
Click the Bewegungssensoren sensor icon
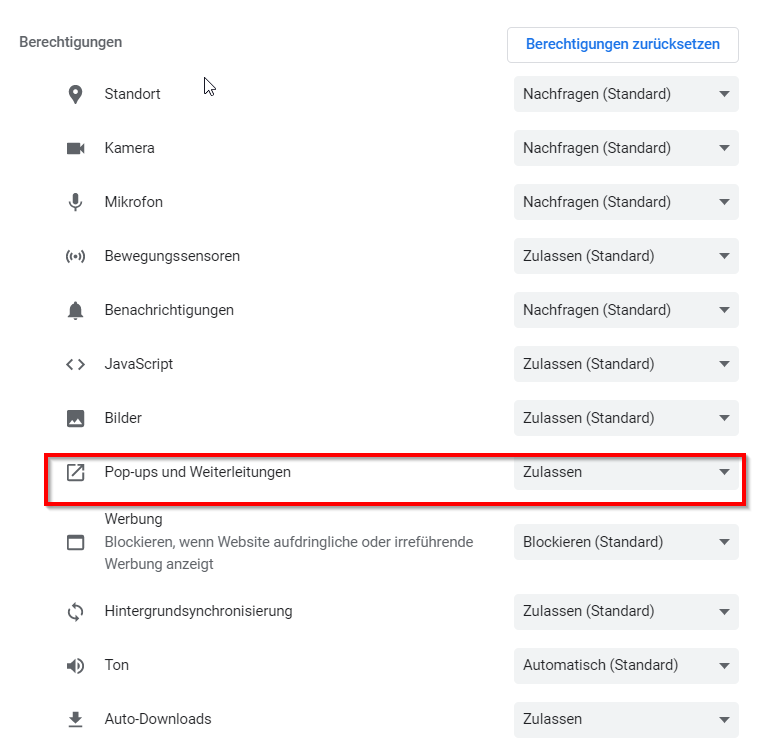click(76, 256)
